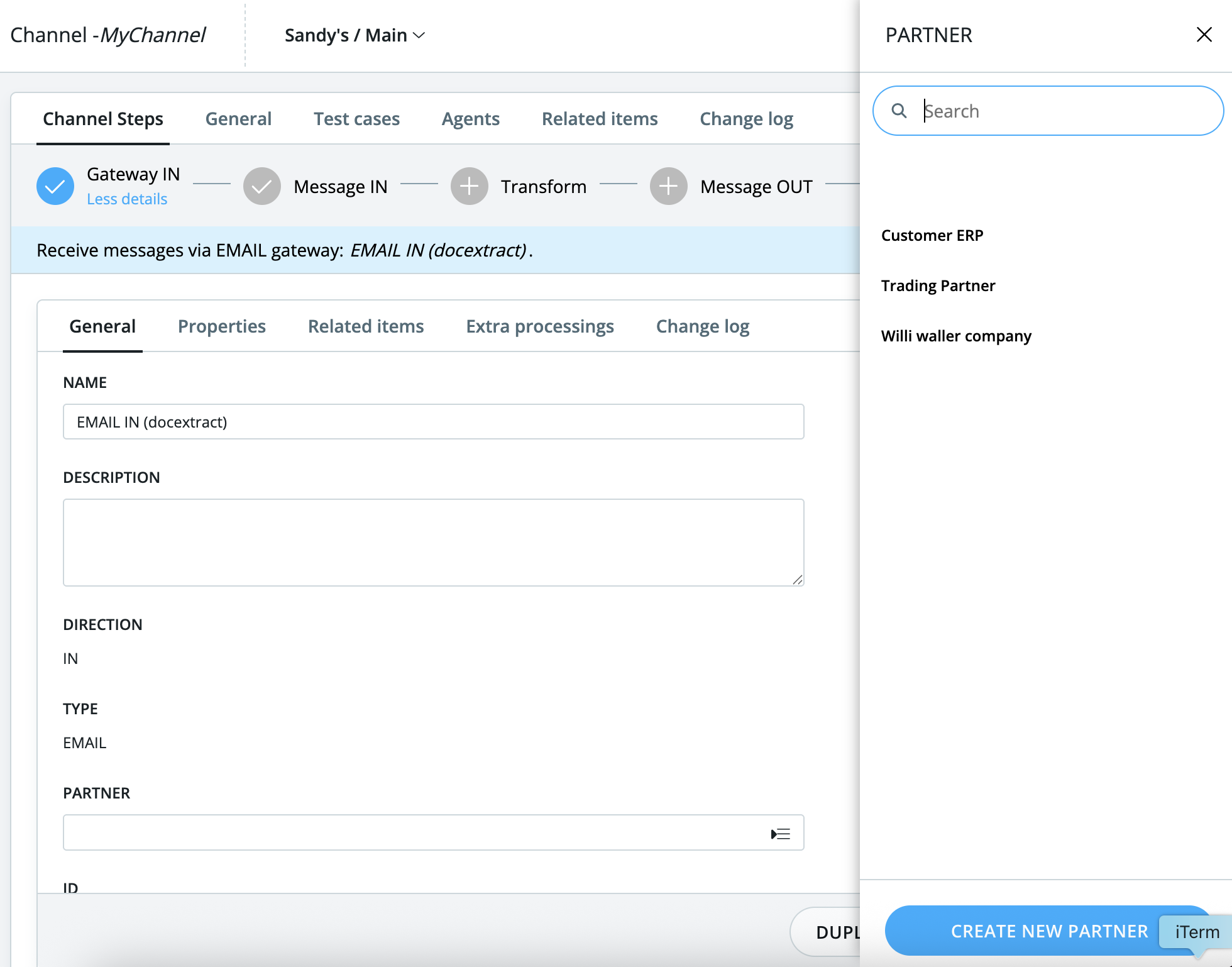This screenshot has width=1232, height=967.
Task: Click the search magnifier icon
Action: pos(899,111)
